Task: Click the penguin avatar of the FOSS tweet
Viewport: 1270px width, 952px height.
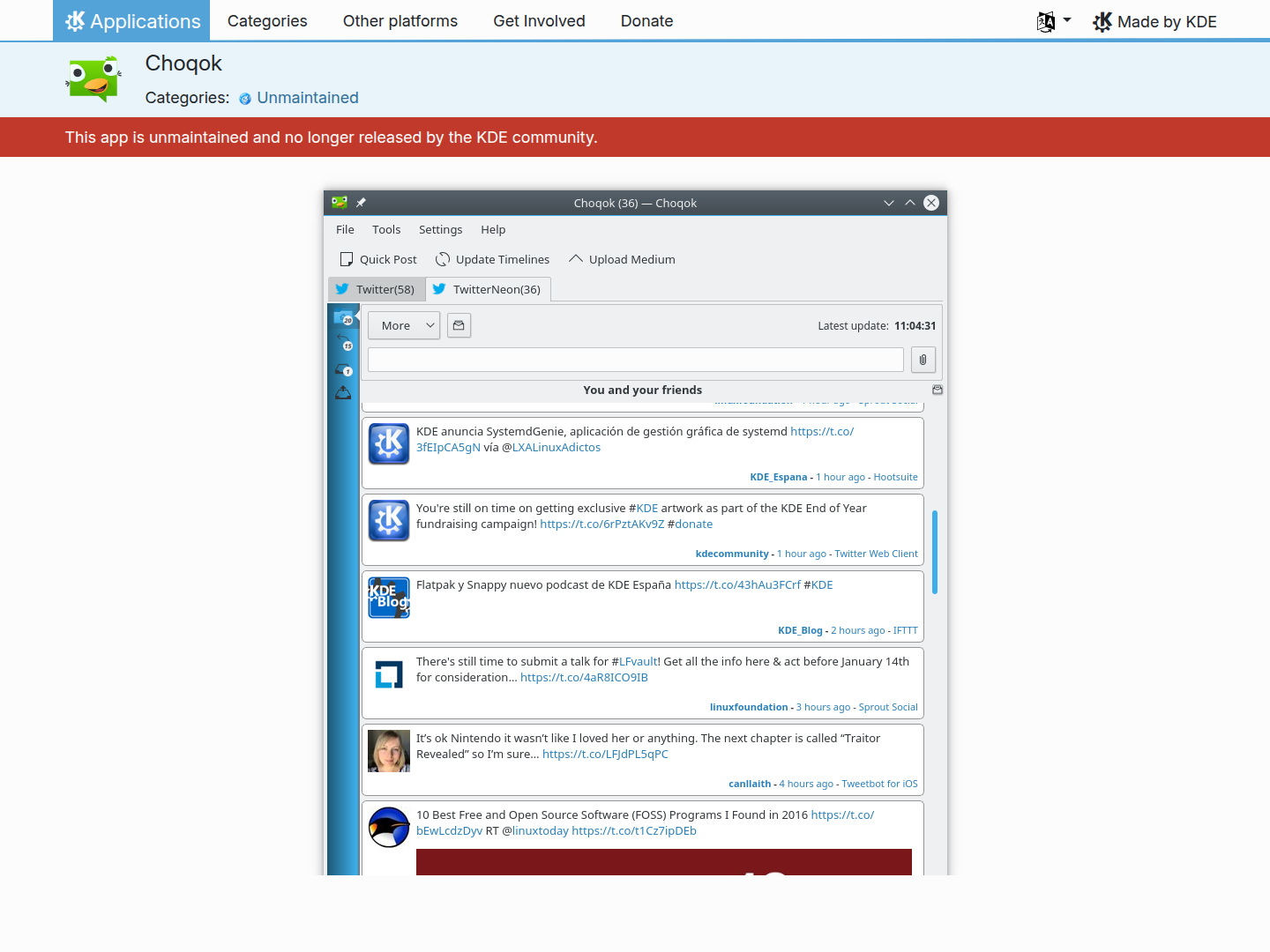Action: [389, 827]
